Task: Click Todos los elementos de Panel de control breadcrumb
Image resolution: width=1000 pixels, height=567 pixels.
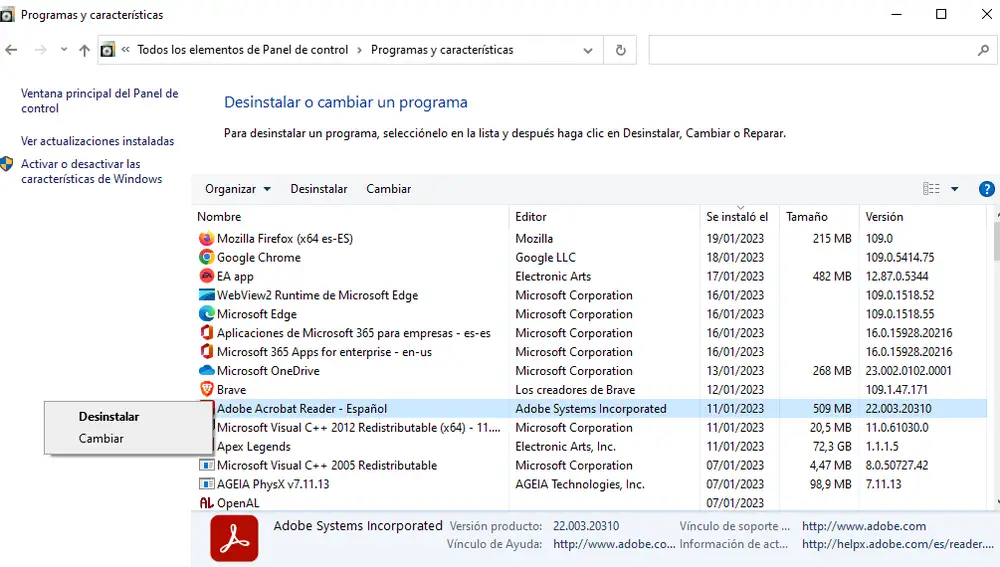Action: [x=243, y=50]
